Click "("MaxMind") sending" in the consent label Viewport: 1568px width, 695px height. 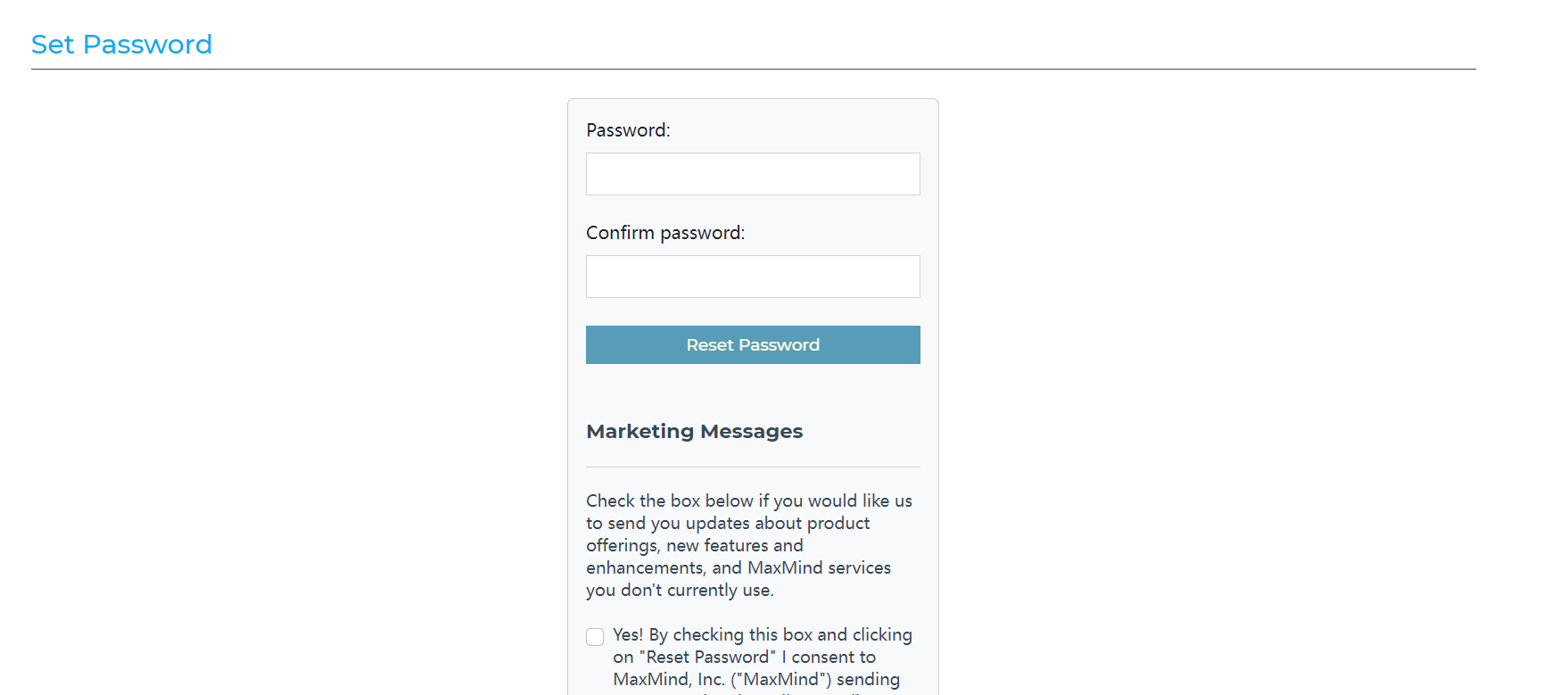(814, 679)
